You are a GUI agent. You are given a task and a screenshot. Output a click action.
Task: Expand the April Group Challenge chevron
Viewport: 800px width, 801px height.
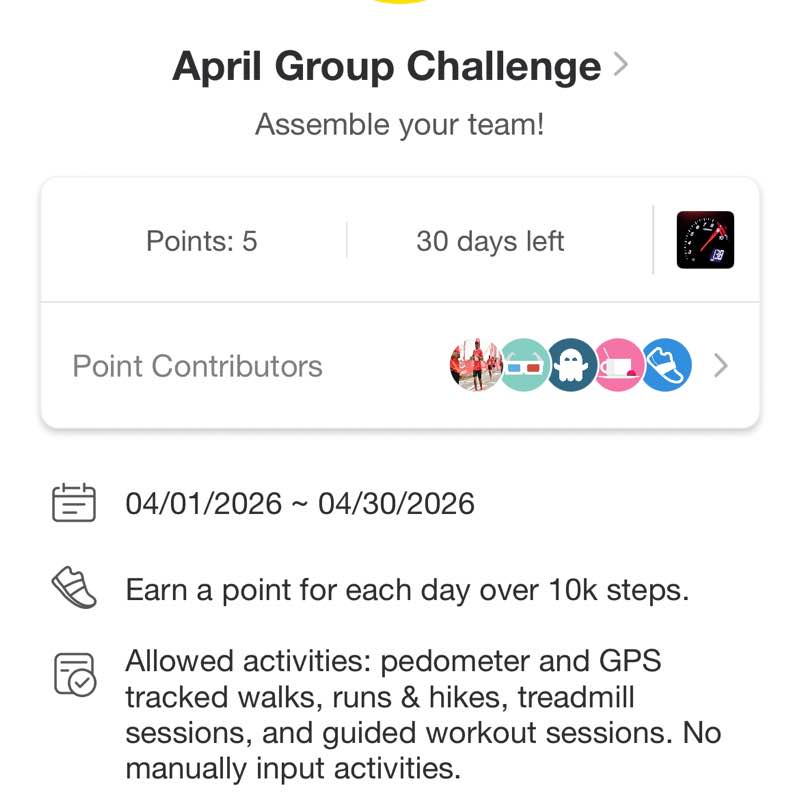coord(621,66)
